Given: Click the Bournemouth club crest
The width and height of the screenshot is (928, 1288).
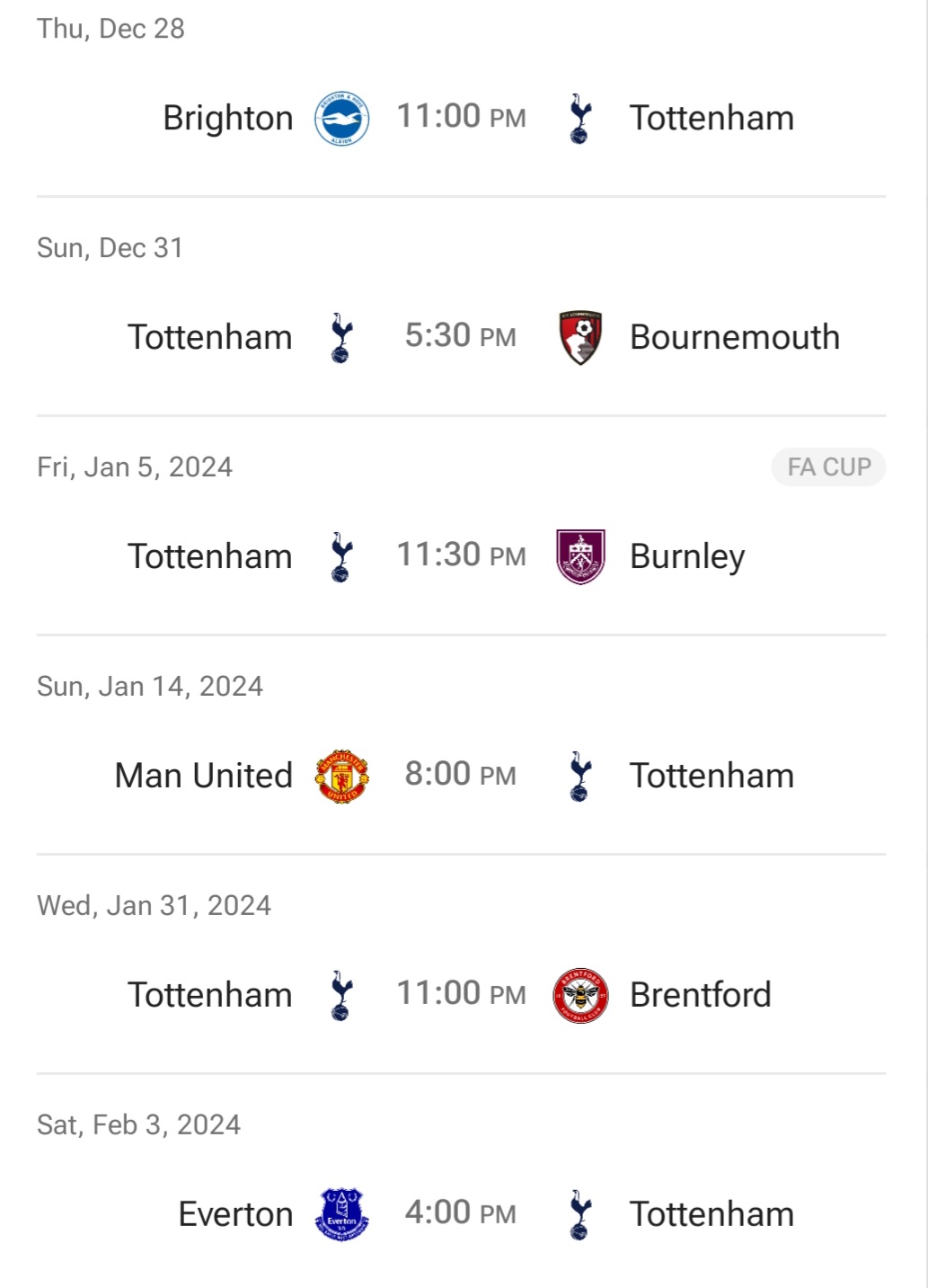Looking at the screenshot, I should point(580,338).
